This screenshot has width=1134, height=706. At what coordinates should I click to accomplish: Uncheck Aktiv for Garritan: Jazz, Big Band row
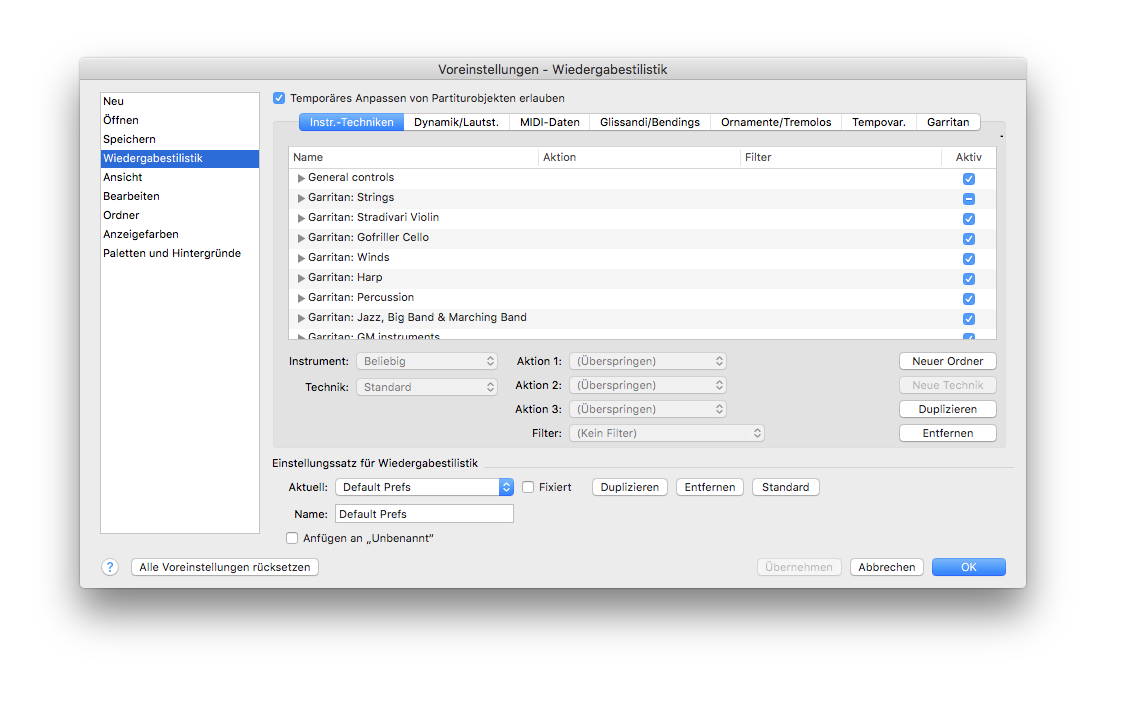coord(968,319)
